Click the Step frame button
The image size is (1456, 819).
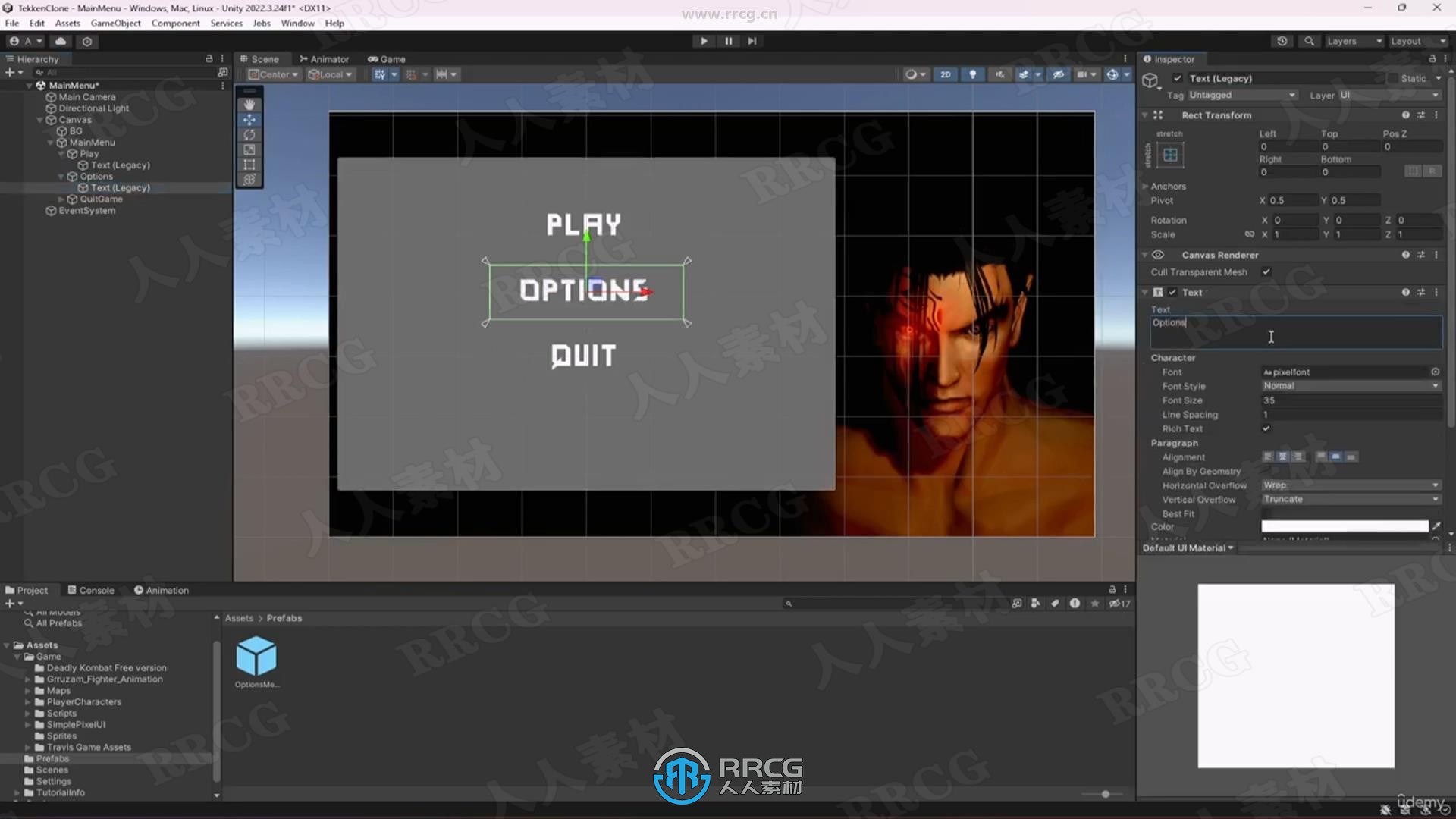pyautogui.click(x=752, y=41)
